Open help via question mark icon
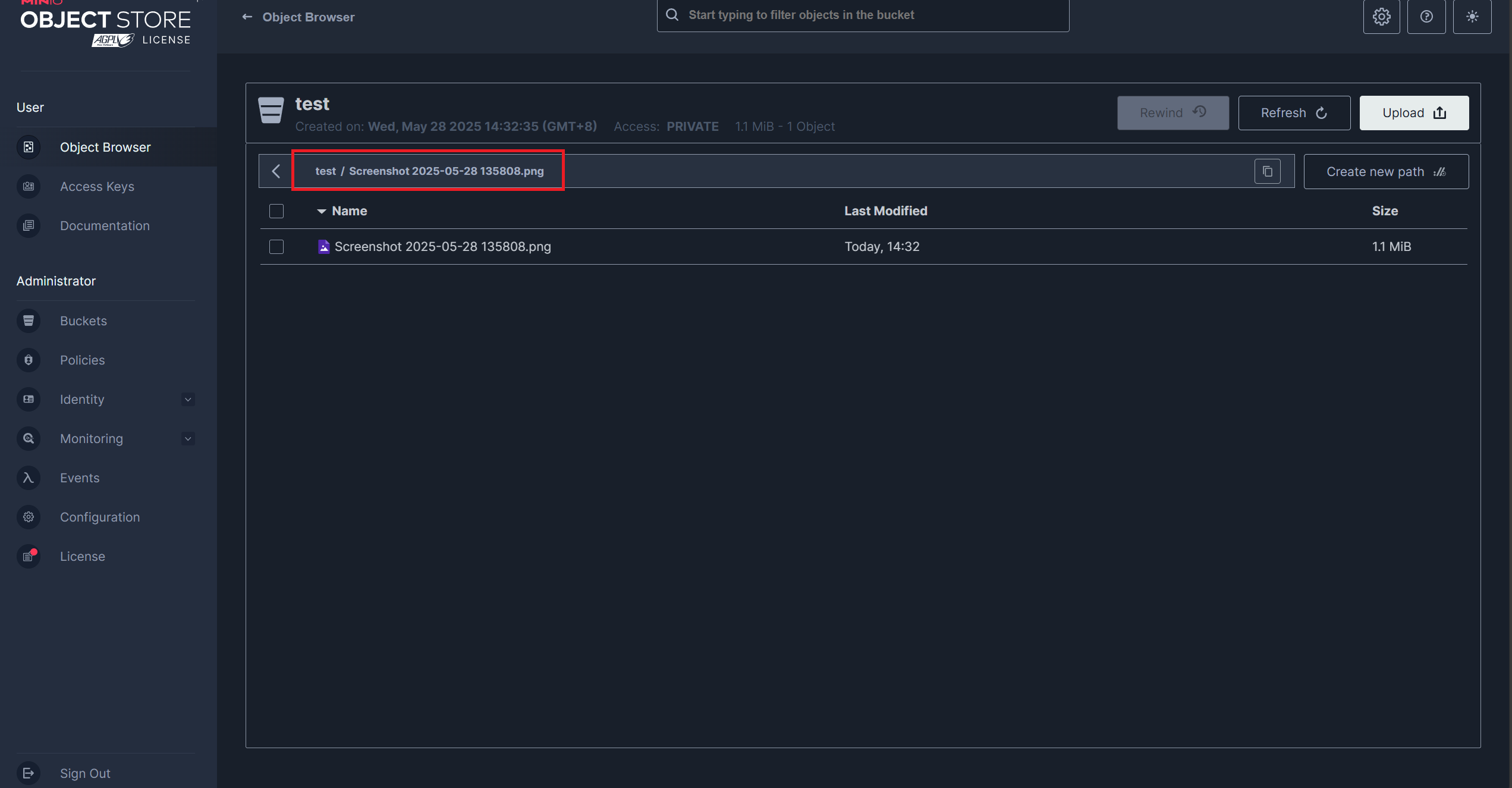 (x=1426, y=16)
